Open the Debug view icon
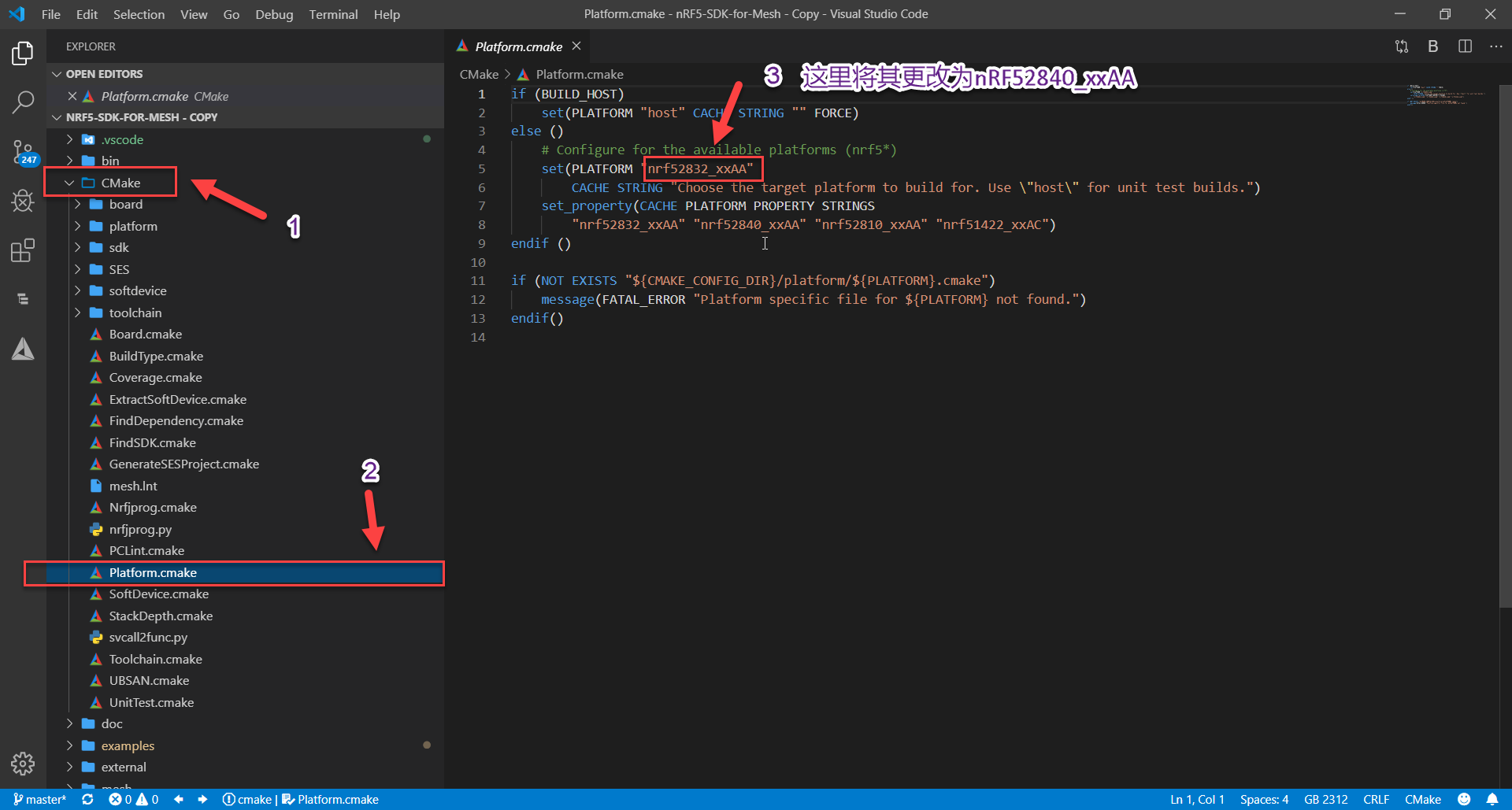The image size is (1512, 810). pos(23,201)
